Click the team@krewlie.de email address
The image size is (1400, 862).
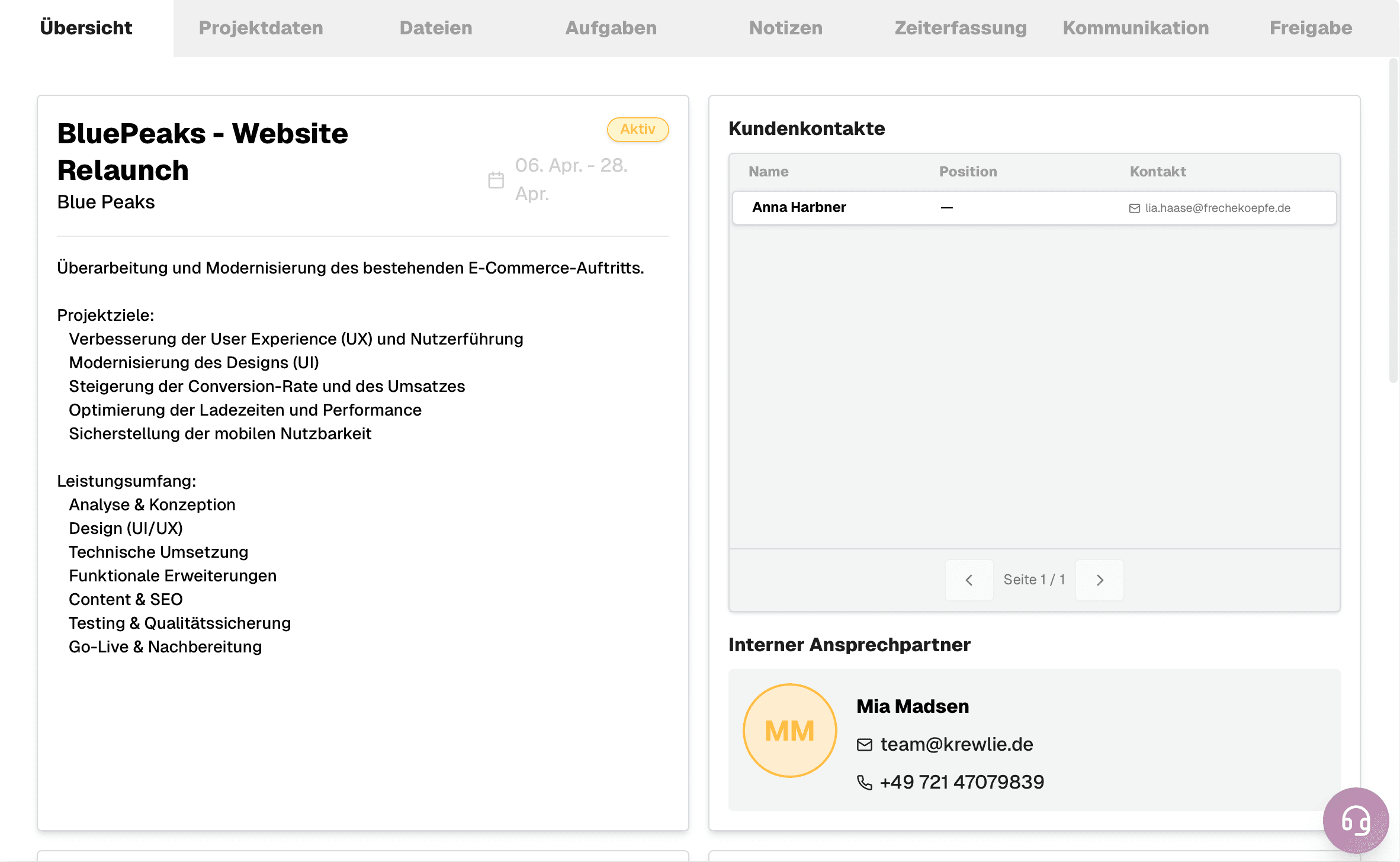pos(956,745)
